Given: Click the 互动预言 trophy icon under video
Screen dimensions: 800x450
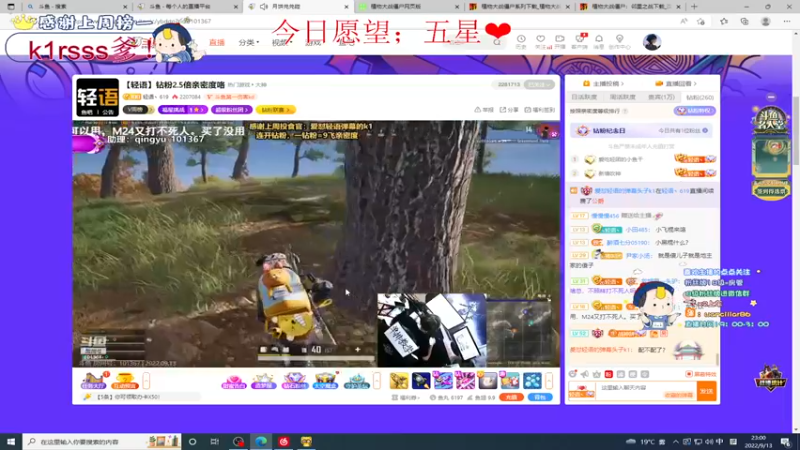Looking at the screenshot, I should pyautogui.click(x=124, y=381).
